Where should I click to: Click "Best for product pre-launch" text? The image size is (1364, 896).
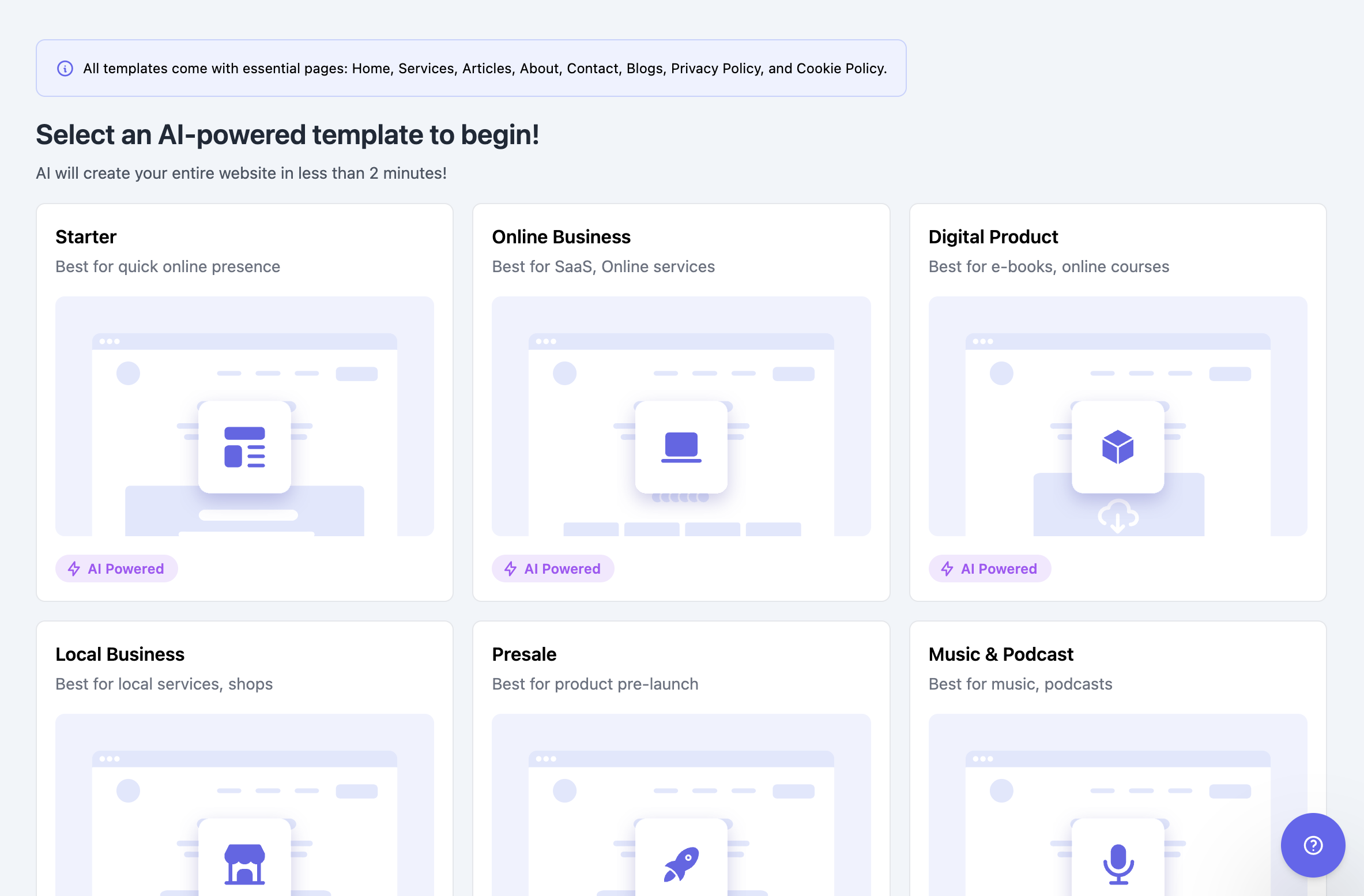(595, 684)
